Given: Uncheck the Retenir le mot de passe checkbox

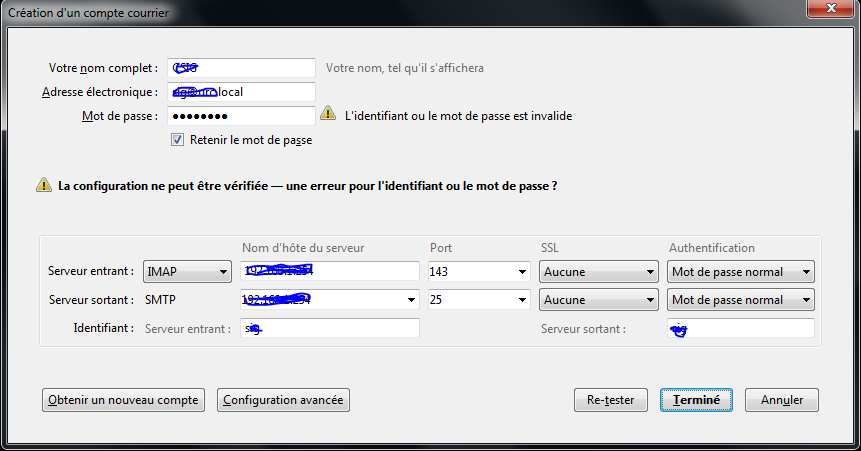Looking at the screenshot, I should tap(177, 140).
